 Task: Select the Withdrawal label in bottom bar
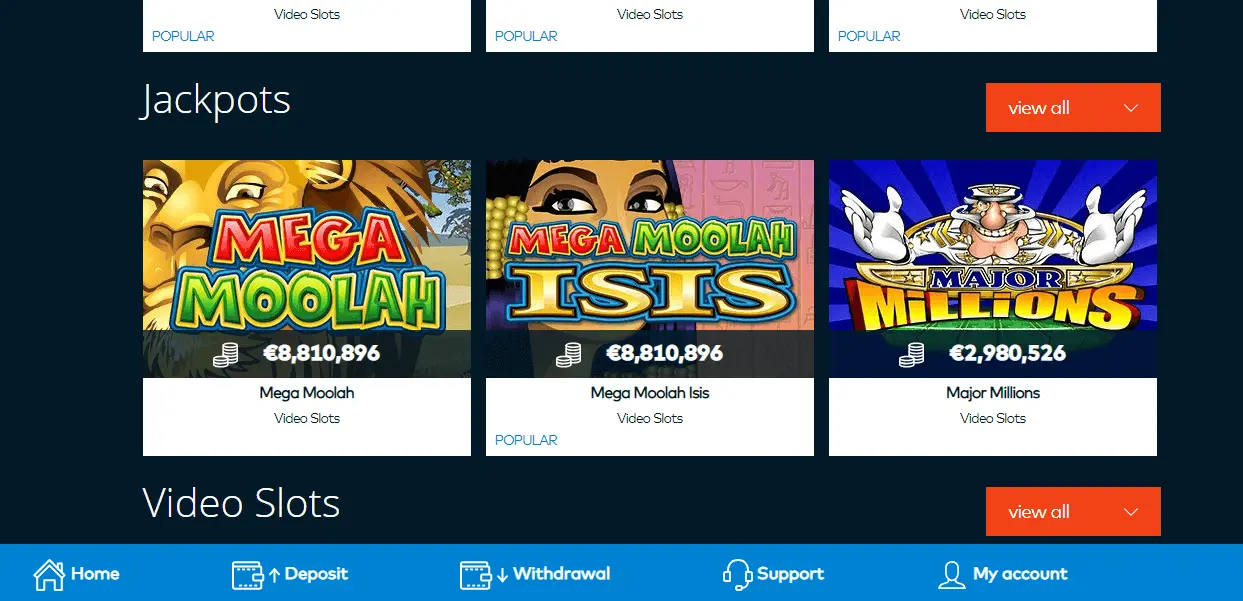click(561, 574)
